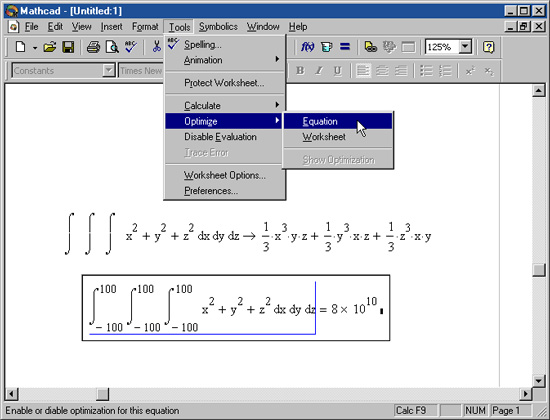This screenshot has width=550, height=420.
Task: Click the Component Wizard icon
Action: coord(389,47)
